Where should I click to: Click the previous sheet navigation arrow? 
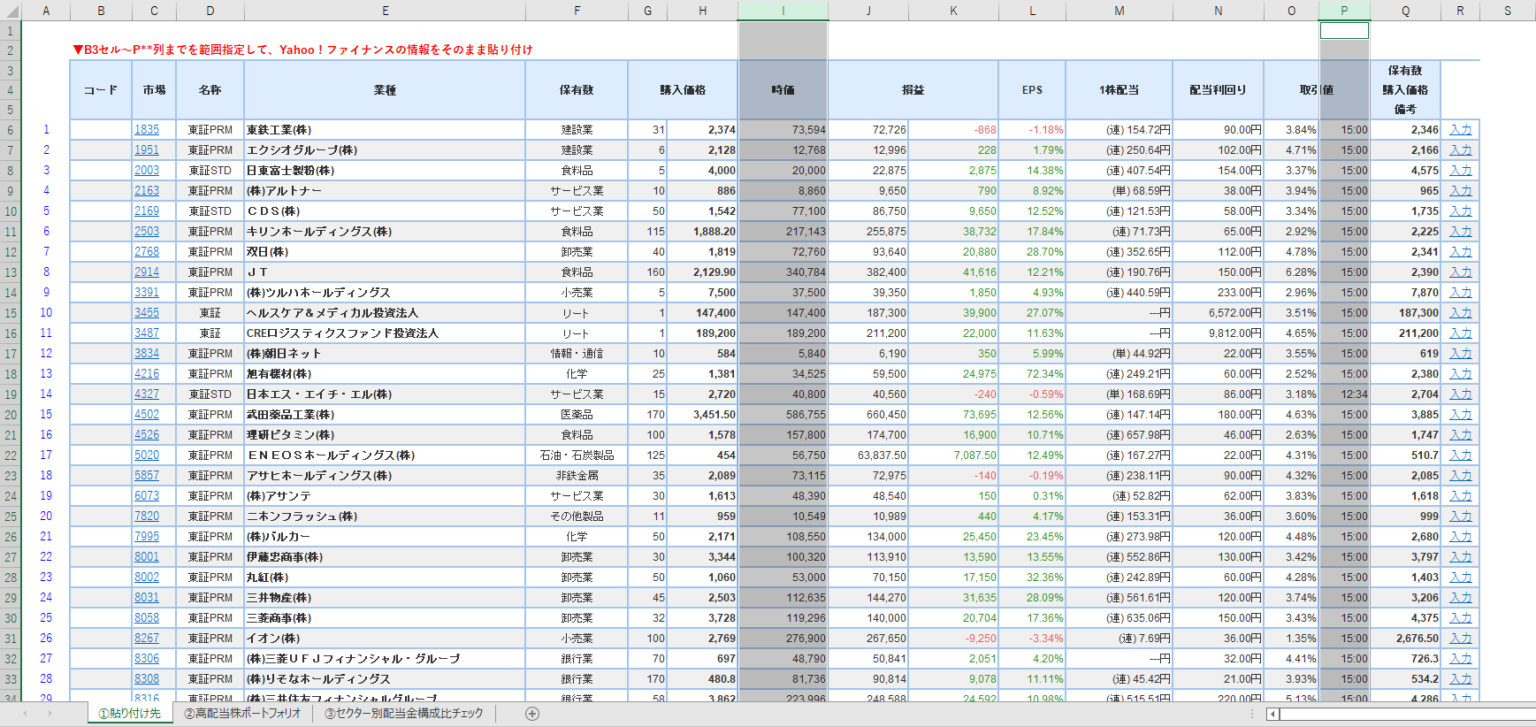coord(23,713)
